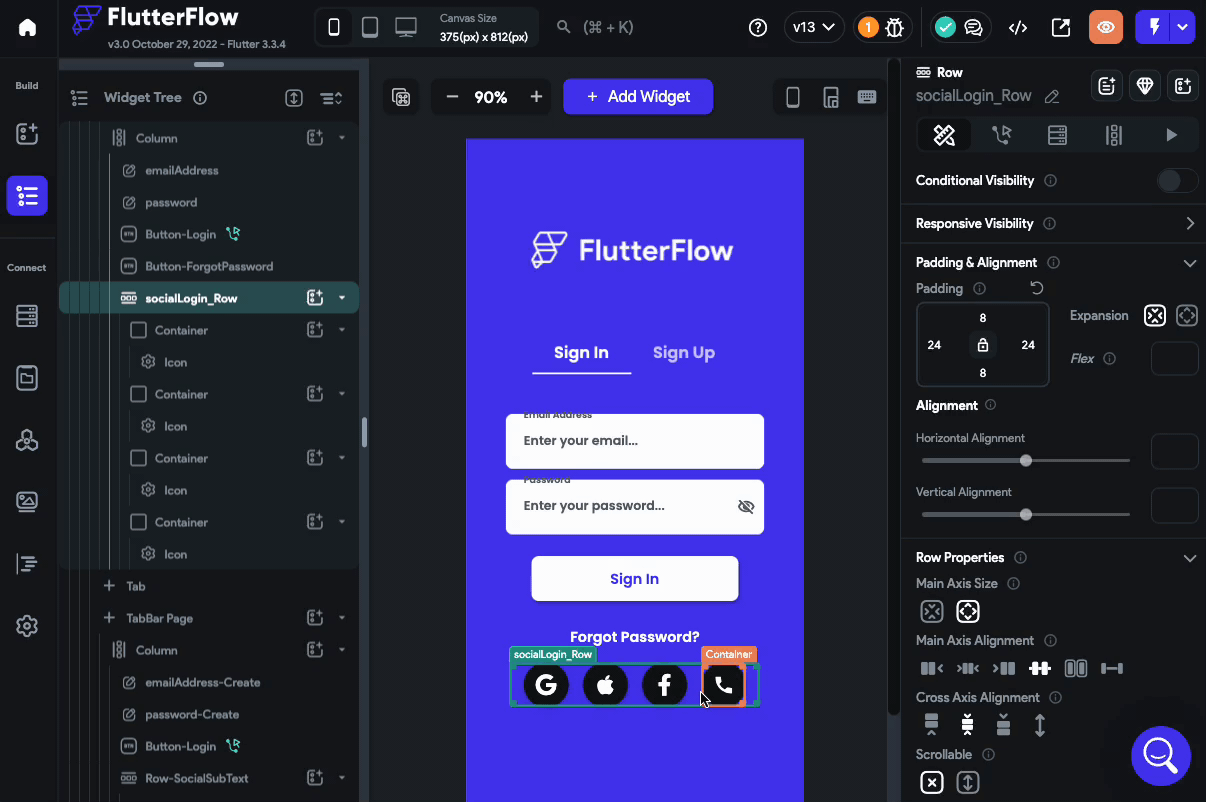Image resolution: width=1206 pixels, height=802 pixels.
Task: Select Button-ForgotPassword in widget tree
Action: [208, 266]
